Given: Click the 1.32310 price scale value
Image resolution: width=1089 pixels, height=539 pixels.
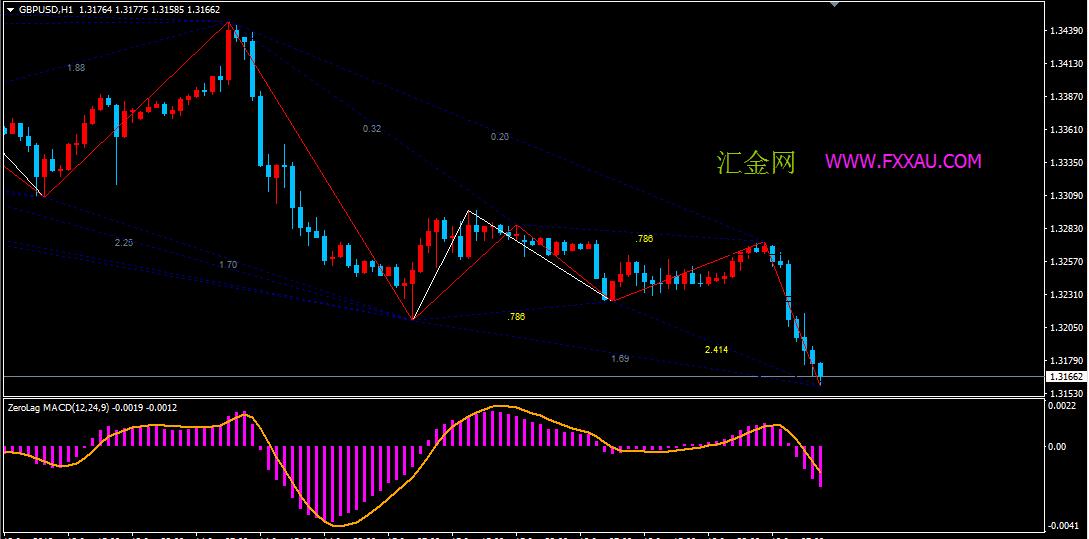Looking at the screenshot, I should (x=1065, y=295).
